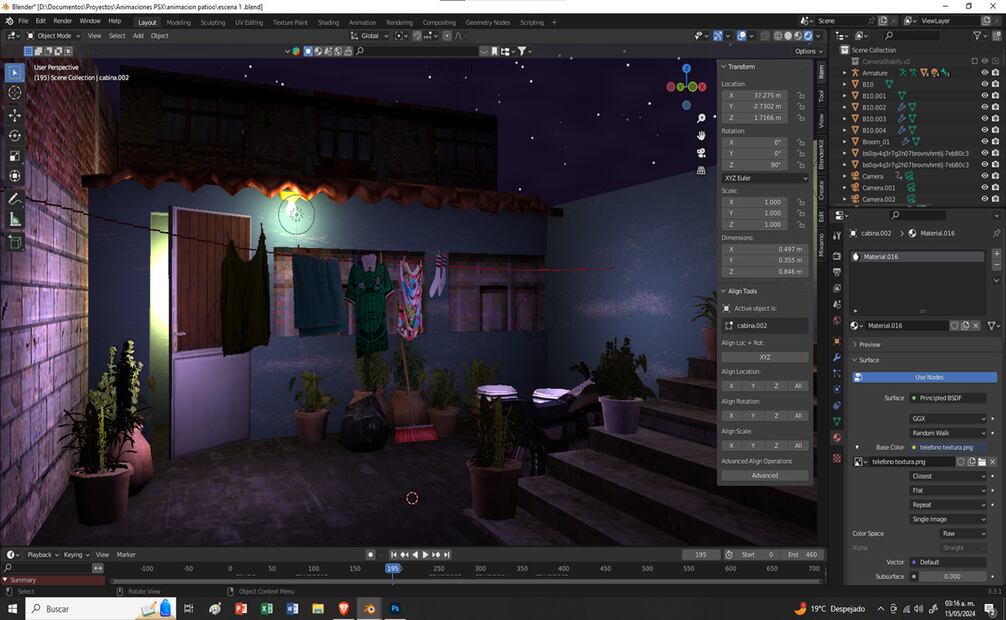The image size is (1006, 620).
Task: Click the camera view icon in viewport
Action: point(702,152)
